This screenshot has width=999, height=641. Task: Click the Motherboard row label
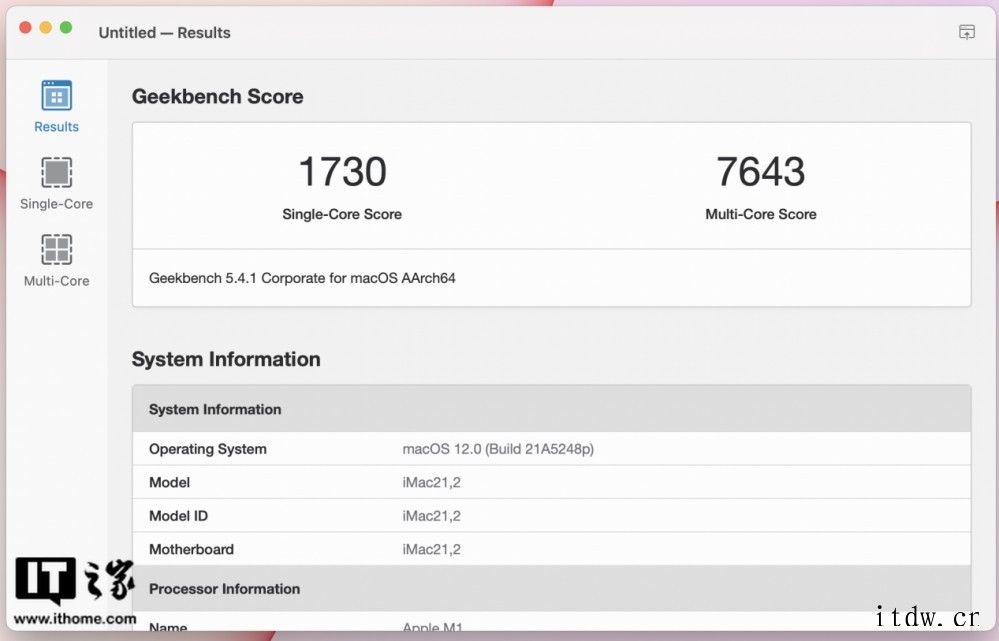pos(191,549)
